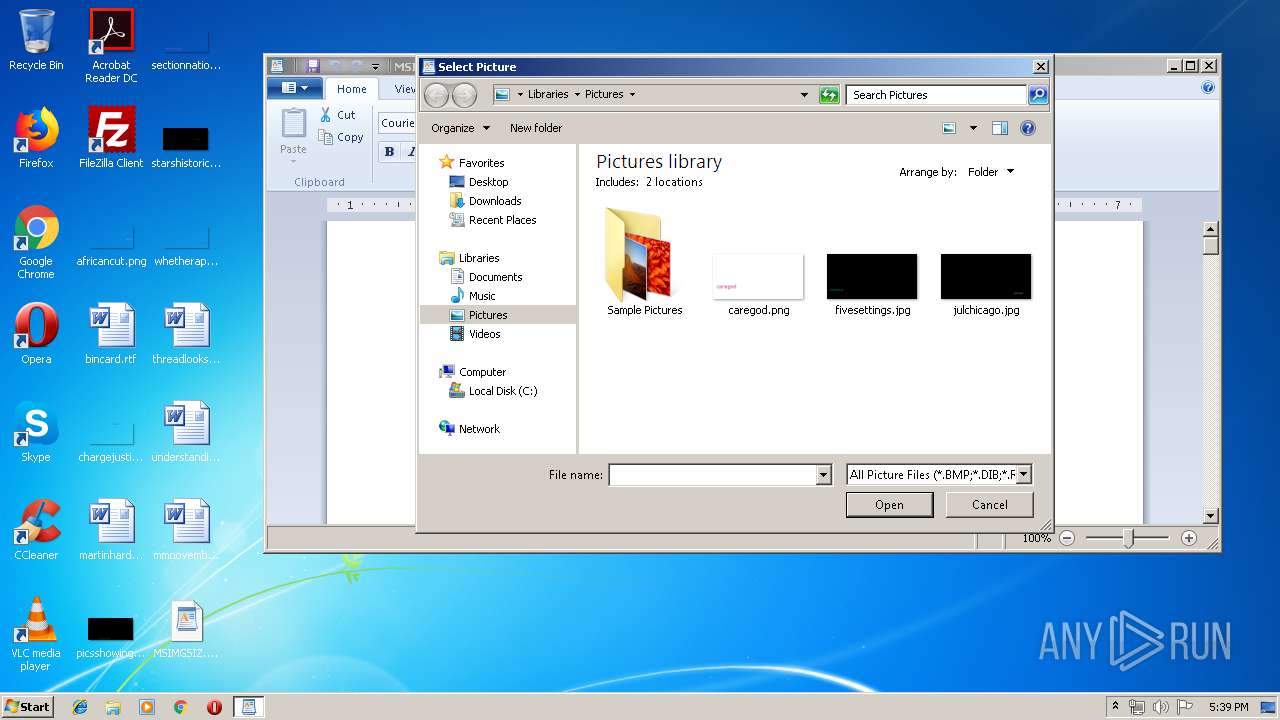Viewport: 1280px width, 720px height.
Task: Open WordPad application menu button
Action: coord(294,89)
